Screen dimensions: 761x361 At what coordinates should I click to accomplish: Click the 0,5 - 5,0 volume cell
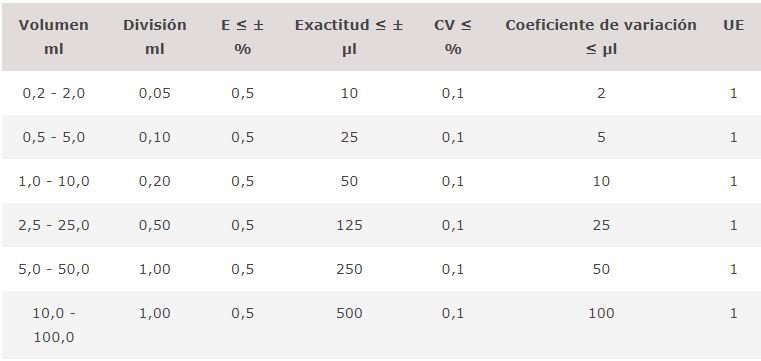pos(53,137)
